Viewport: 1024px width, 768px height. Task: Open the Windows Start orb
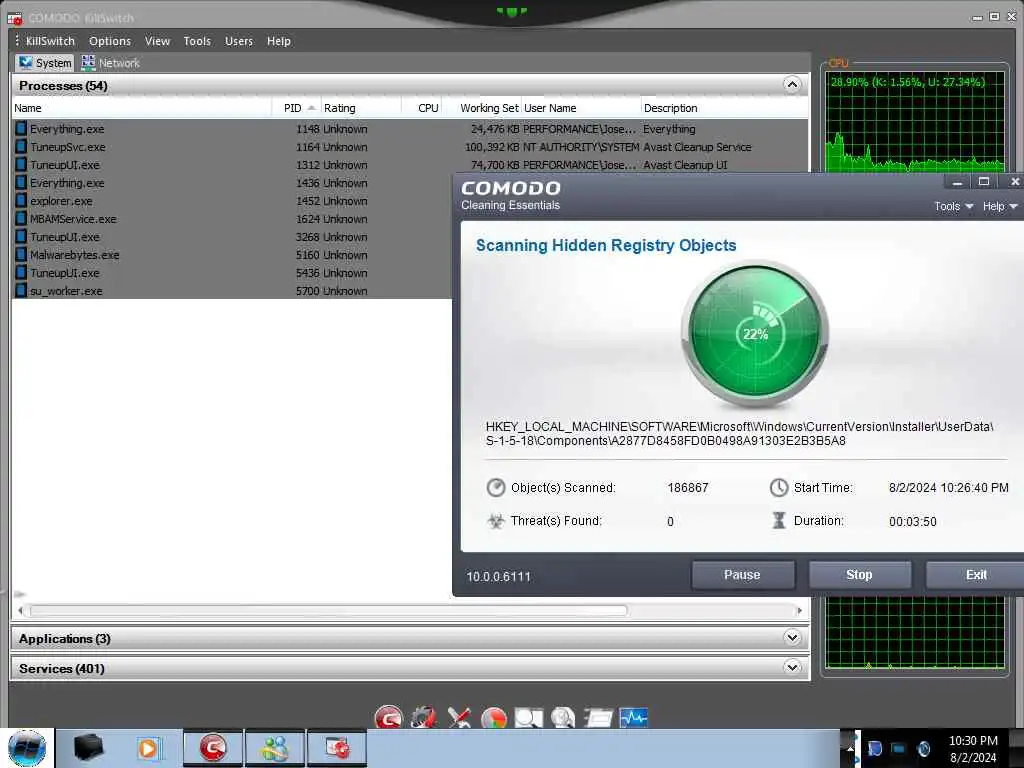pyautogui.click(x=27, y=748)
